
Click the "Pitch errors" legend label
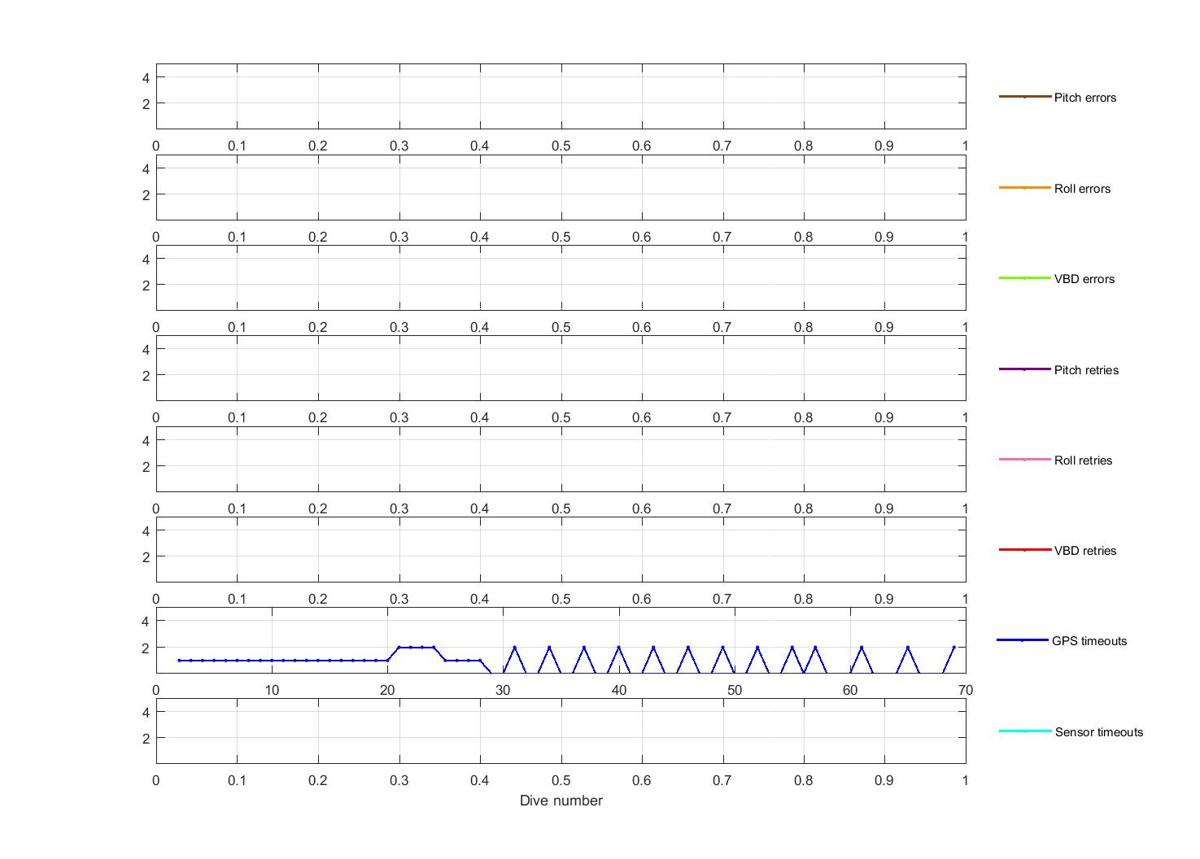coord(1085,98)
